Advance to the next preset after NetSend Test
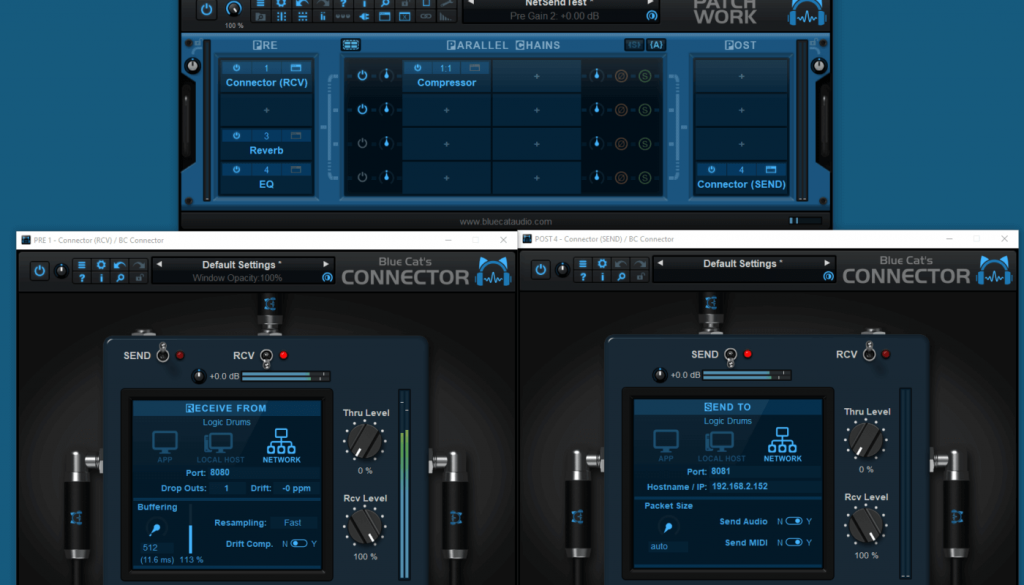 [648, 5]
